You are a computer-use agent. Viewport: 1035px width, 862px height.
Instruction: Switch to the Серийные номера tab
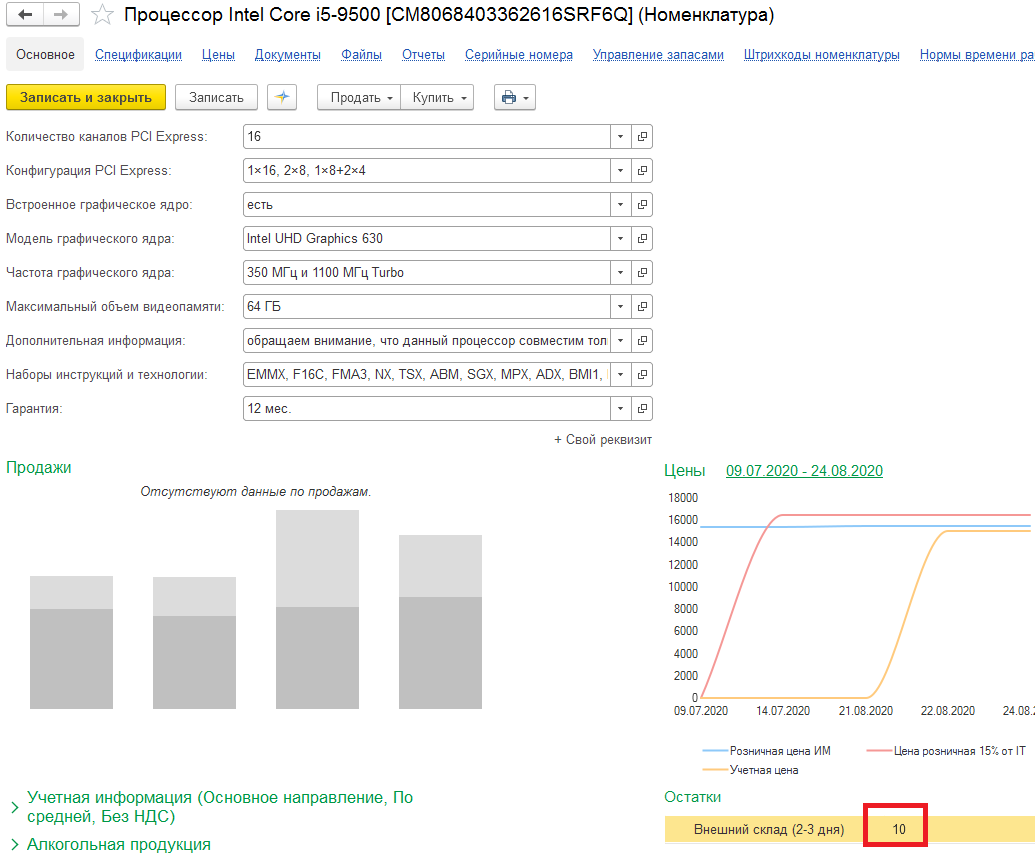coord(519,54)
